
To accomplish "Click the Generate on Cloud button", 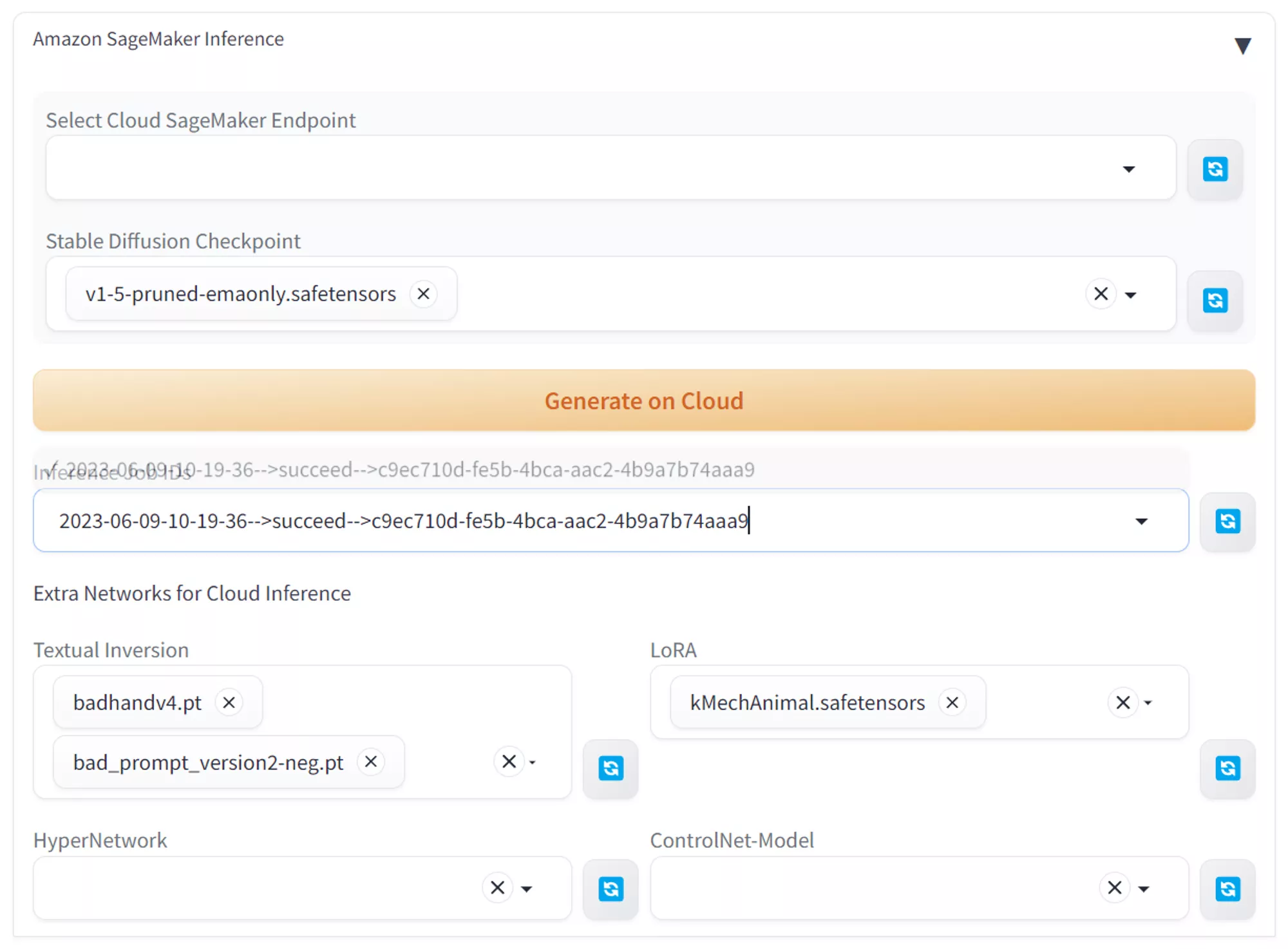I will coord(644,400).
